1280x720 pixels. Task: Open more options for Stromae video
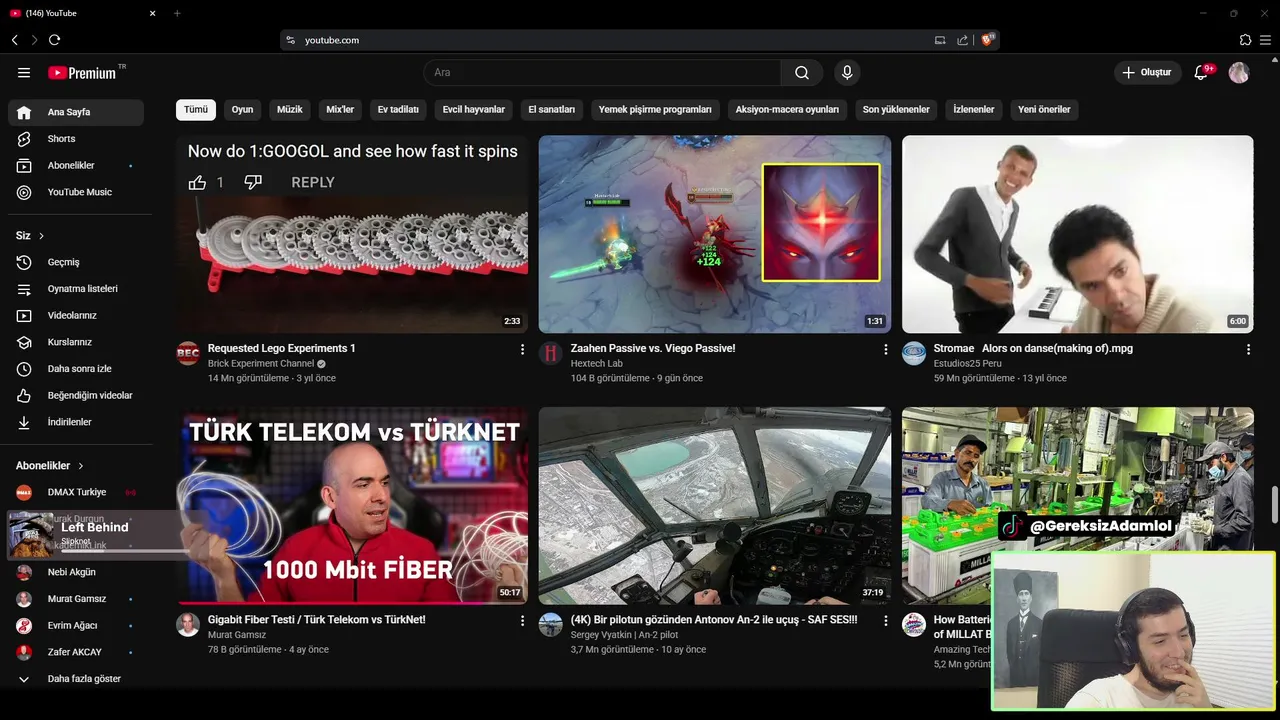coord(1248,349)
